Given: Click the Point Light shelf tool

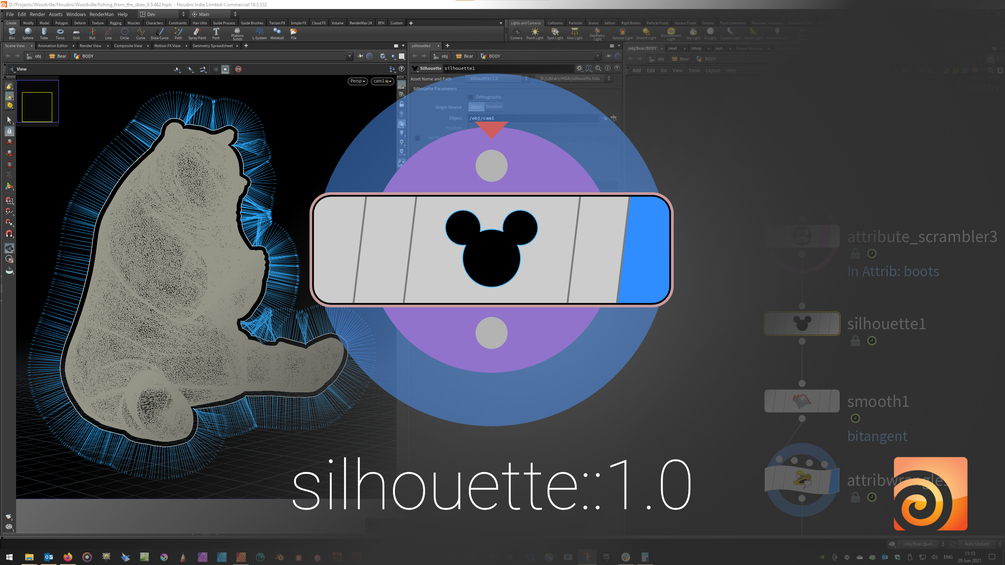Looking at the screenshot, I should [535, 33].
